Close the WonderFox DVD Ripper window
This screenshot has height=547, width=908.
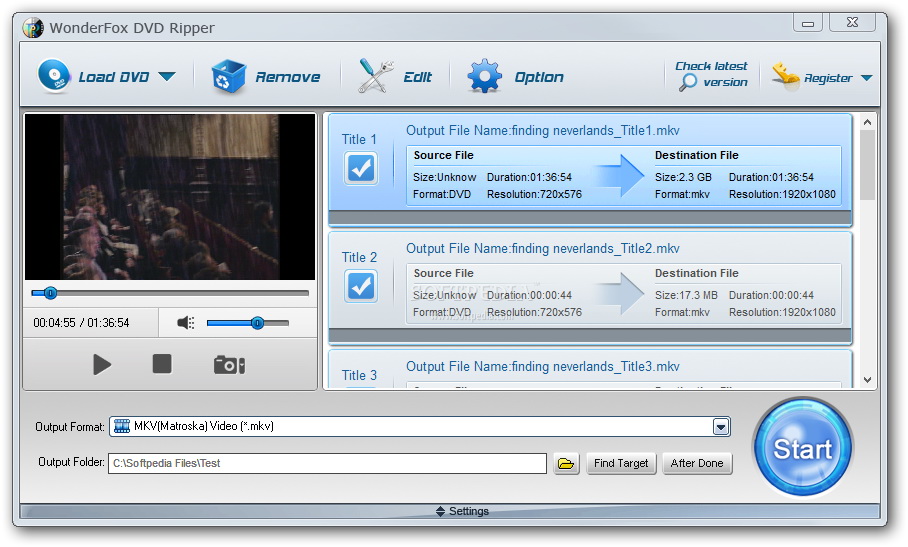[852, 22]
